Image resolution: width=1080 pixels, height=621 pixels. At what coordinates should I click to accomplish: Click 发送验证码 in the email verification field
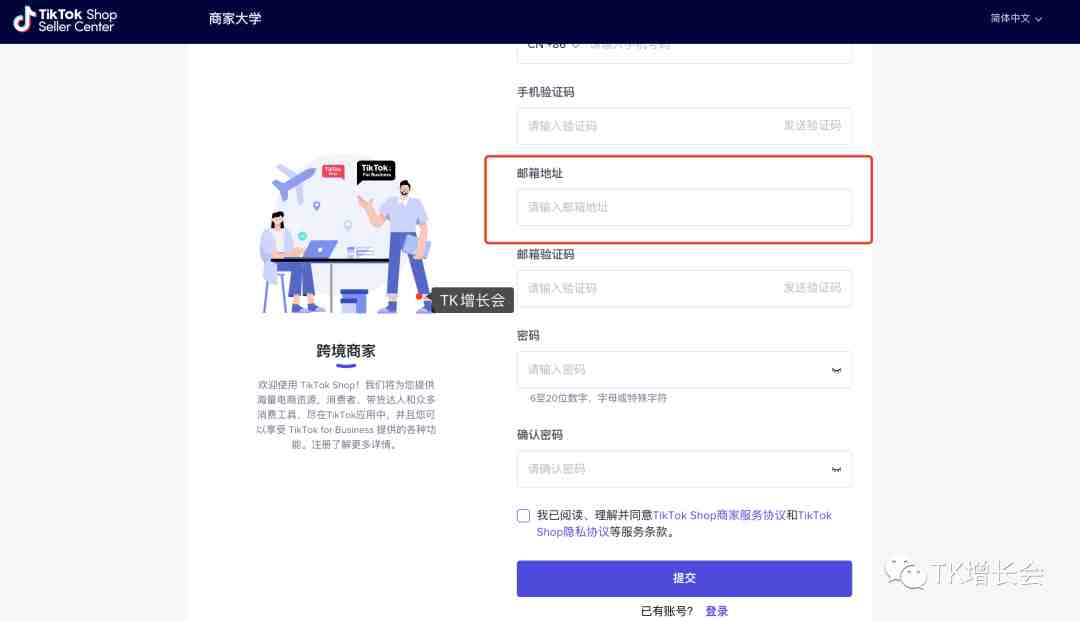(812, 288)
